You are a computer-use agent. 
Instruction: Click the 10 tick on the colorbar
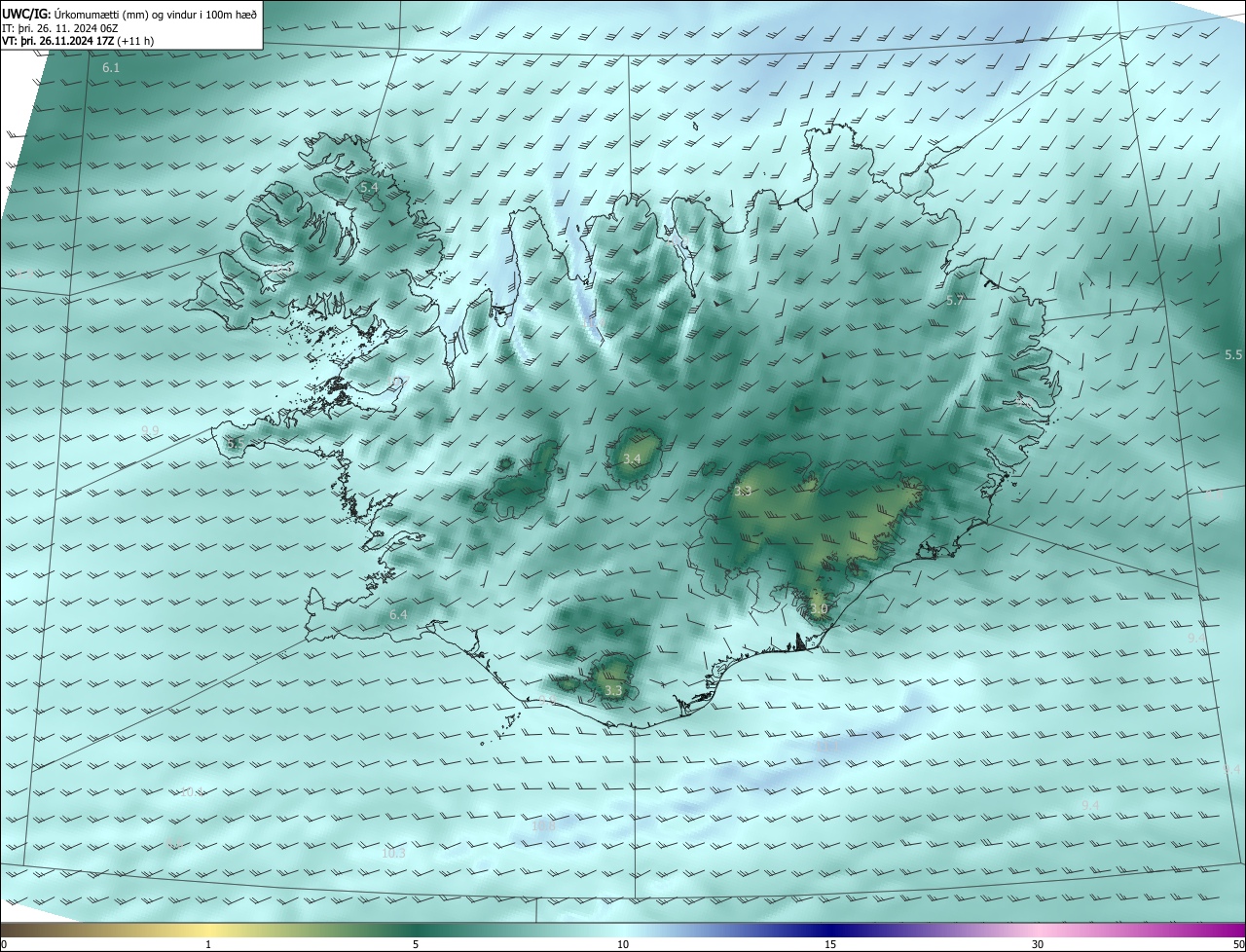623,944
